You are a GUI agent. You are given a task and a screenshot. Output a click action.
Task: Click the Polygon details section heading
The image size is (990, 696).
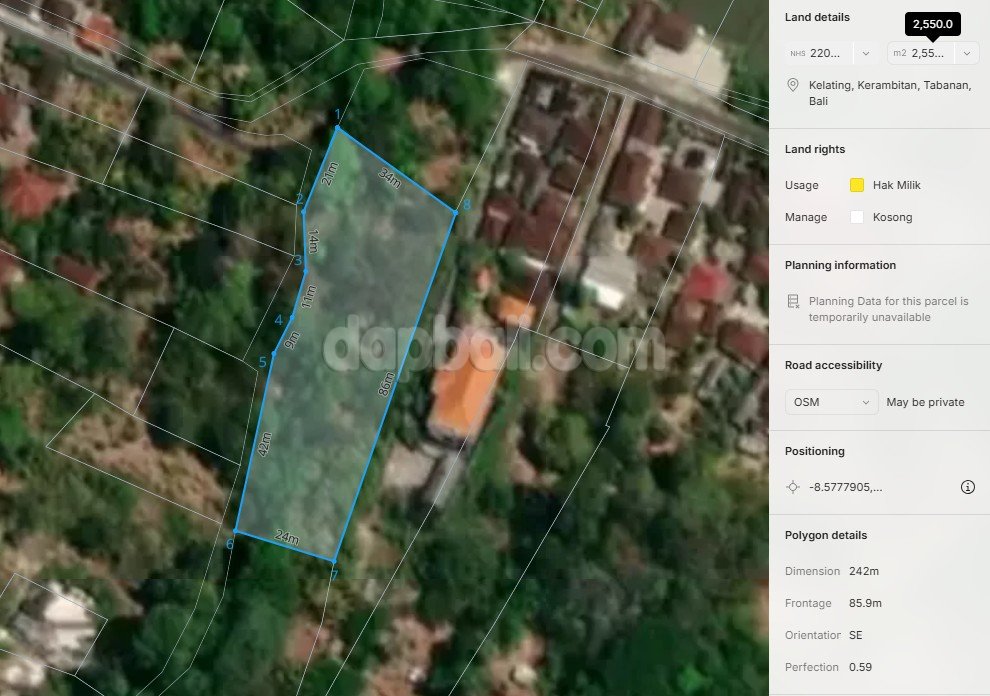(x=826, y=535)
